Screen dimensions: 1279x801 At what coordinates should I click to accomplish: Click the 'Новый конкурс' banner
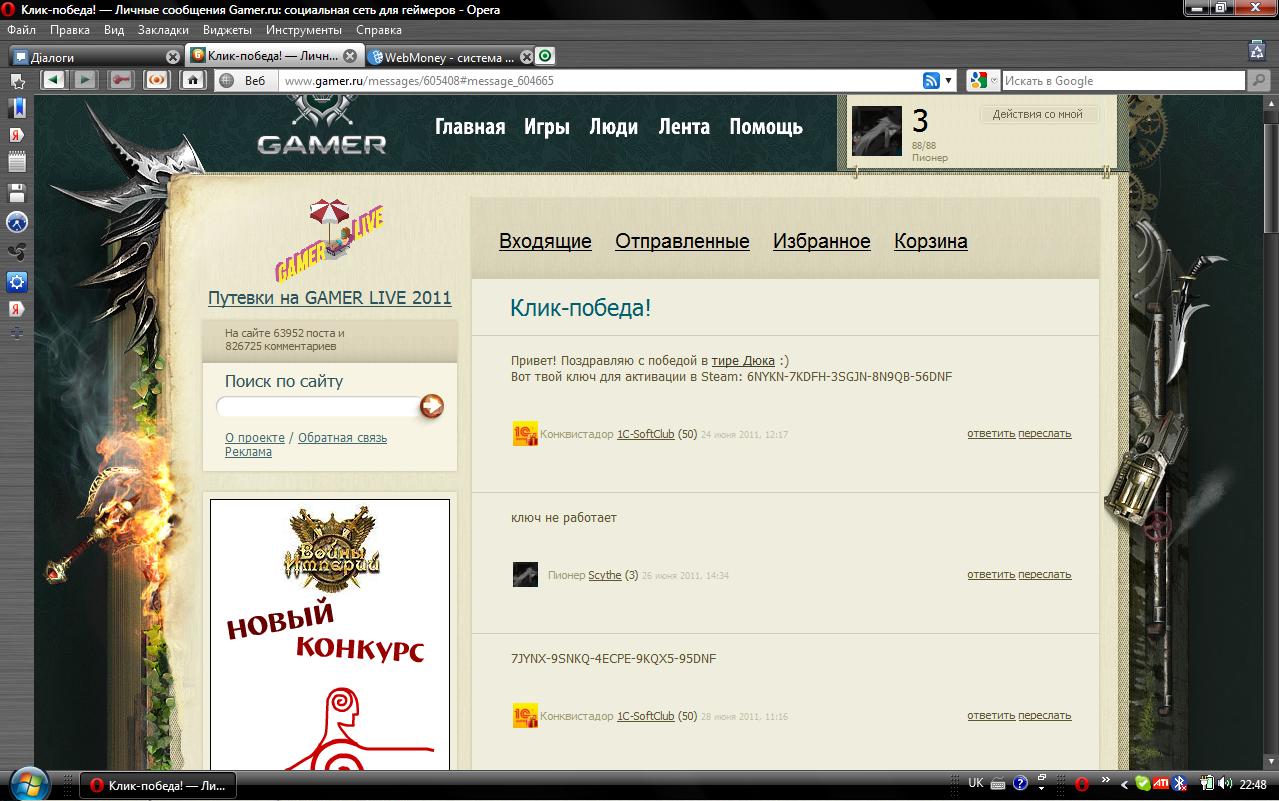[330, 635]
